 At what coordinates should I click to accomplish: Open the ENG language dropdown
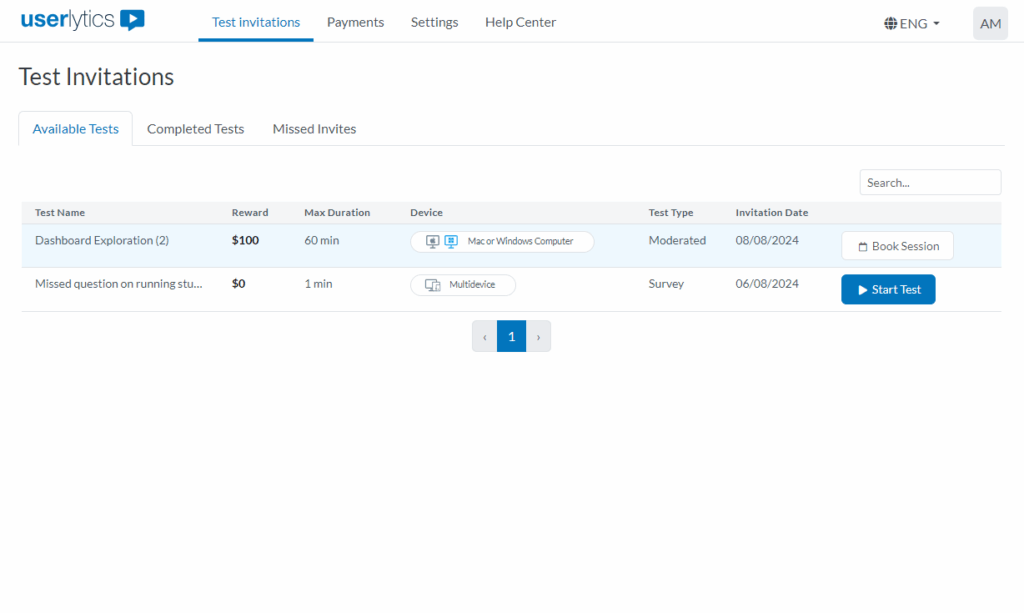click(x=911, y=23)
